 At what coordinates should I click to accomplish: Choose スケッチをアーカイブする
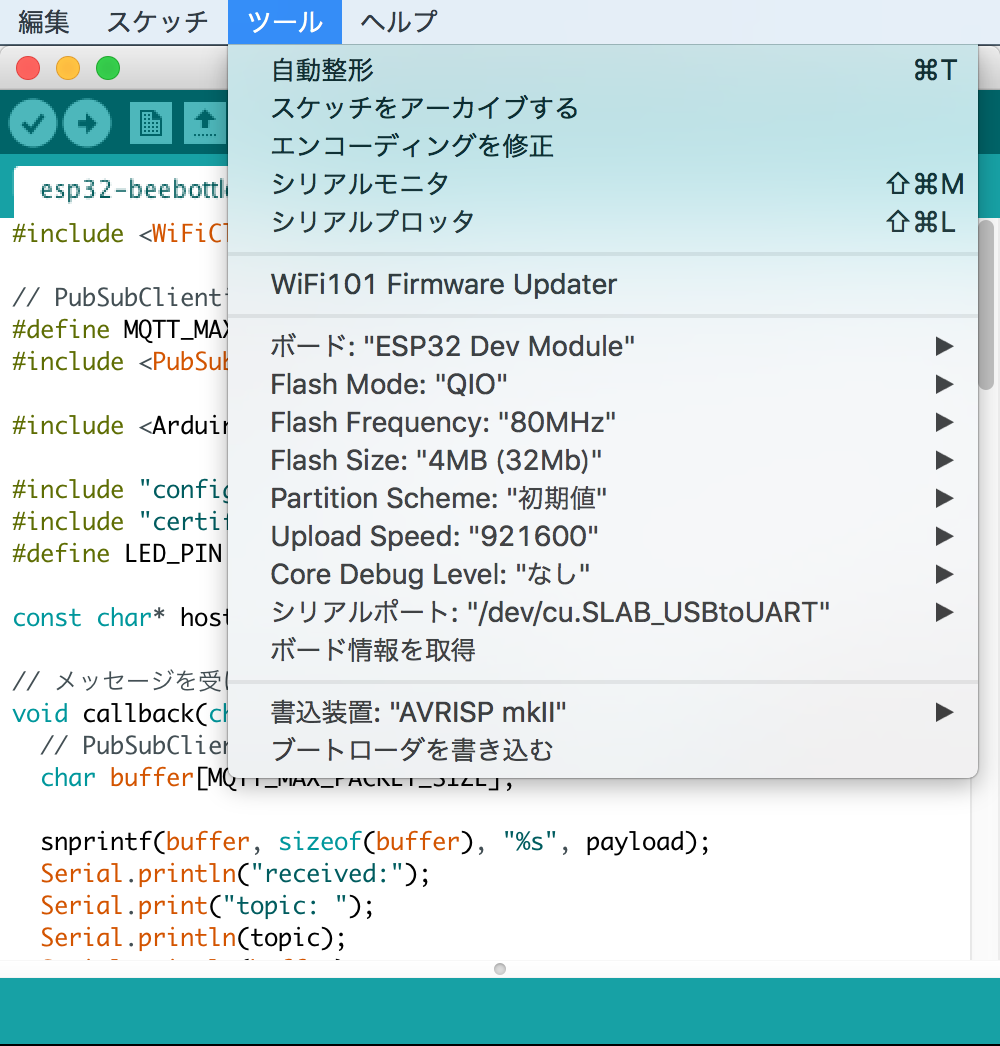[603, 108]
